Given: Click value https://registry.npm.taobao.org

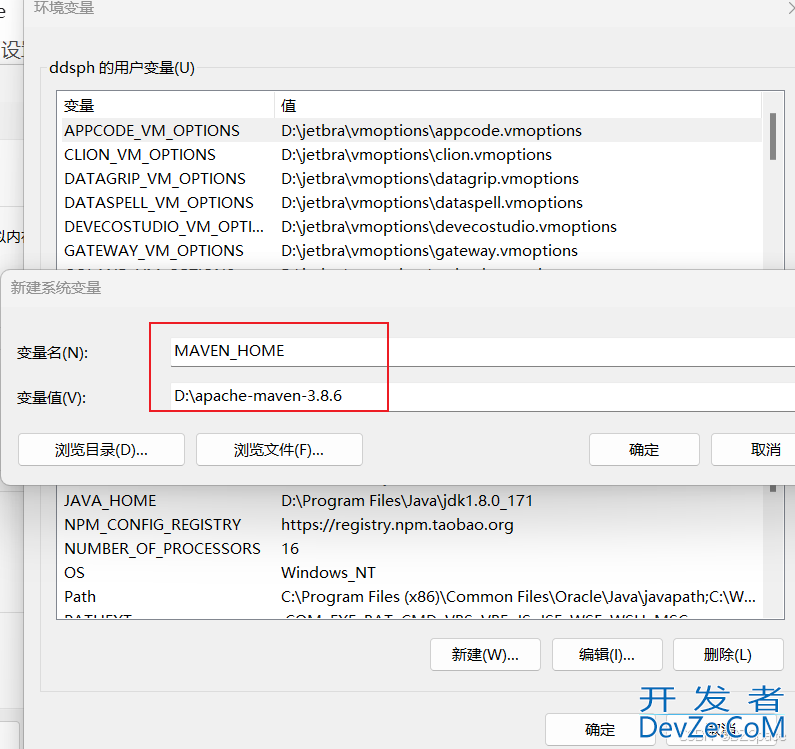Looking at the screenshot, I should tap(397, 525).
